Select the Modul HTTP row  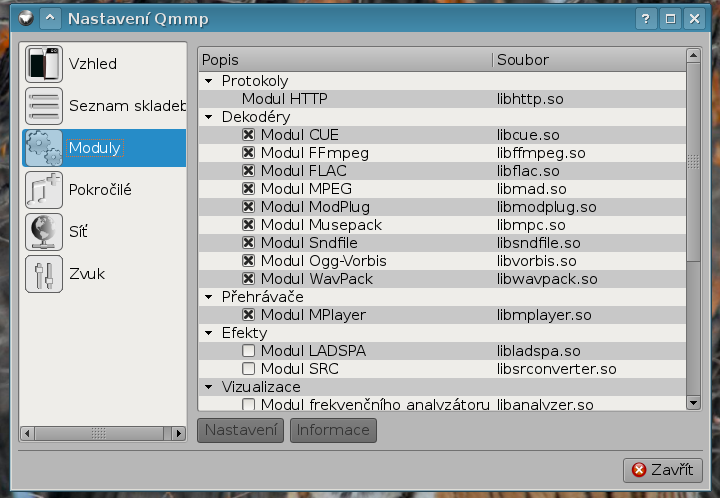click(x=442, y=99)
